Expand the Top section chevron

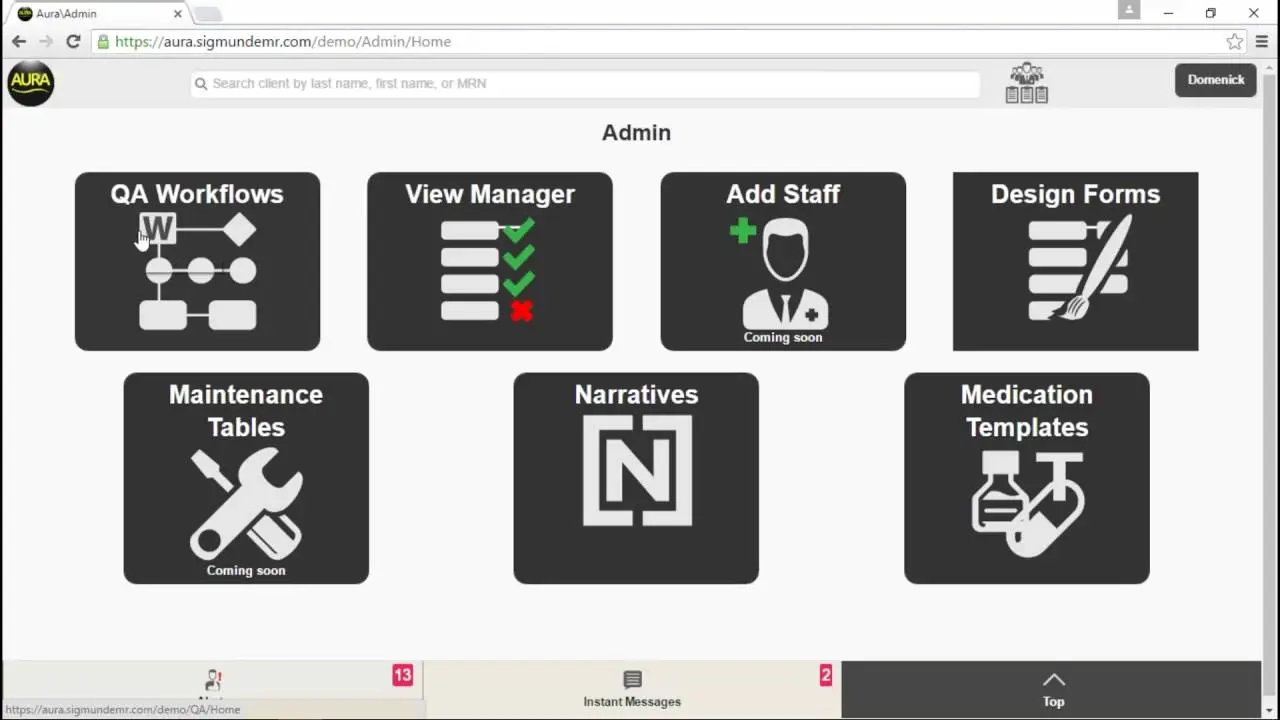tap(1053, 682)
